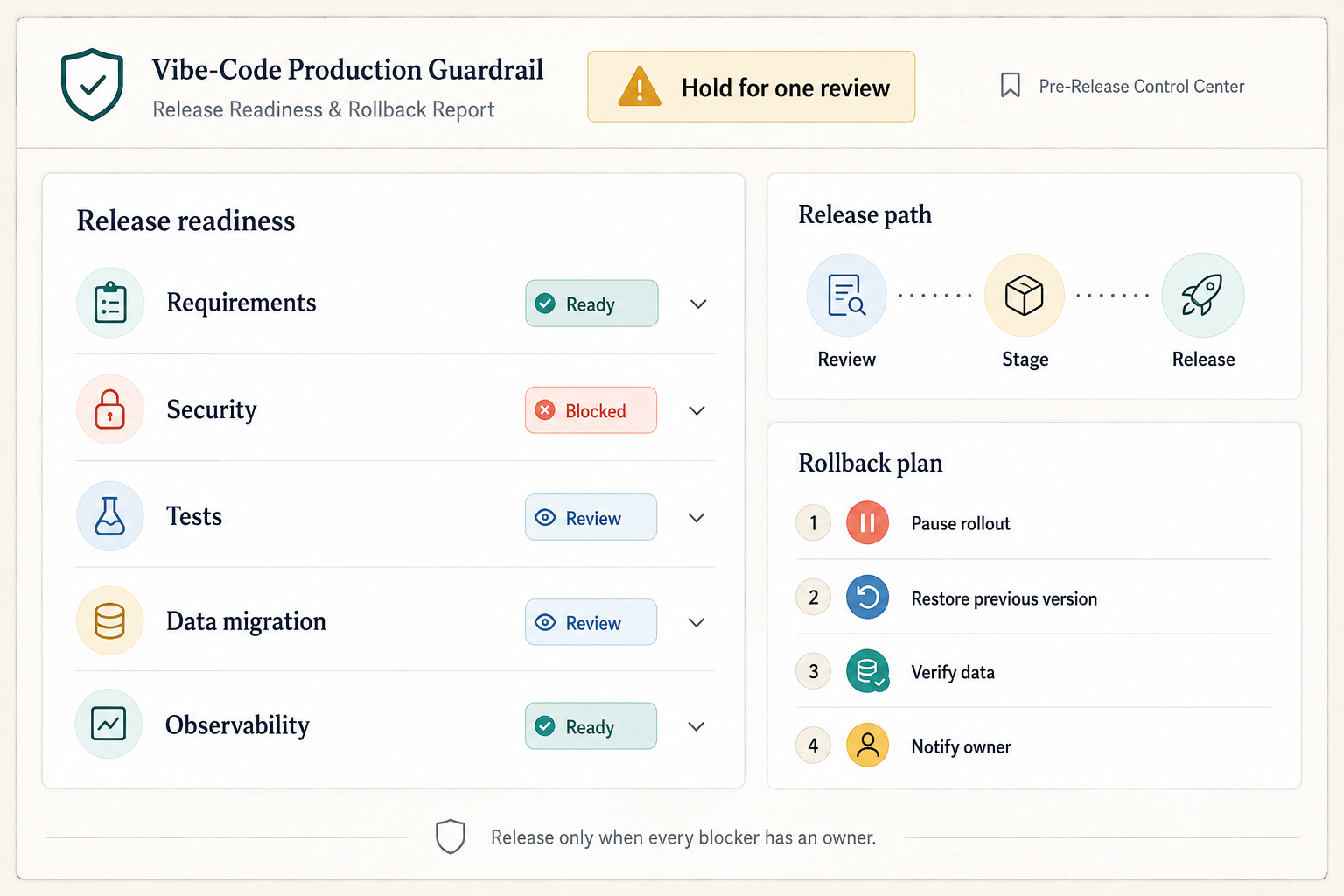The image size is (1344, 896).
Task: Click the Ready badge for Requirements
Action: click(591, 304)
